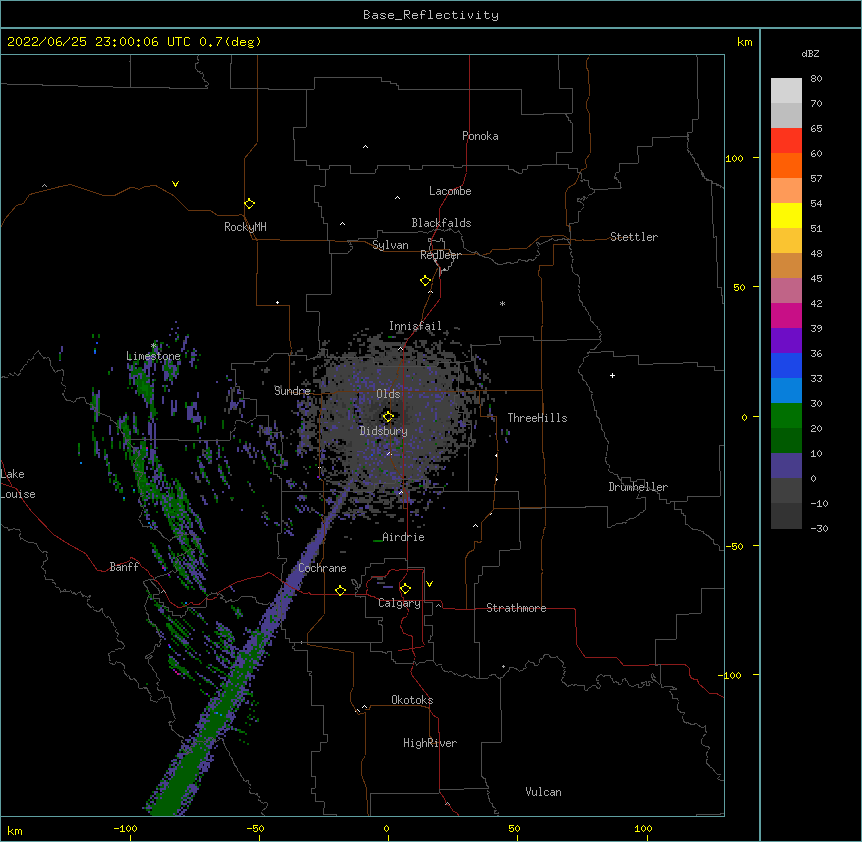Select the Airdrie city label
Image resolution: width=862 pixels, height=842 pixels.
[x=403, y=537]
